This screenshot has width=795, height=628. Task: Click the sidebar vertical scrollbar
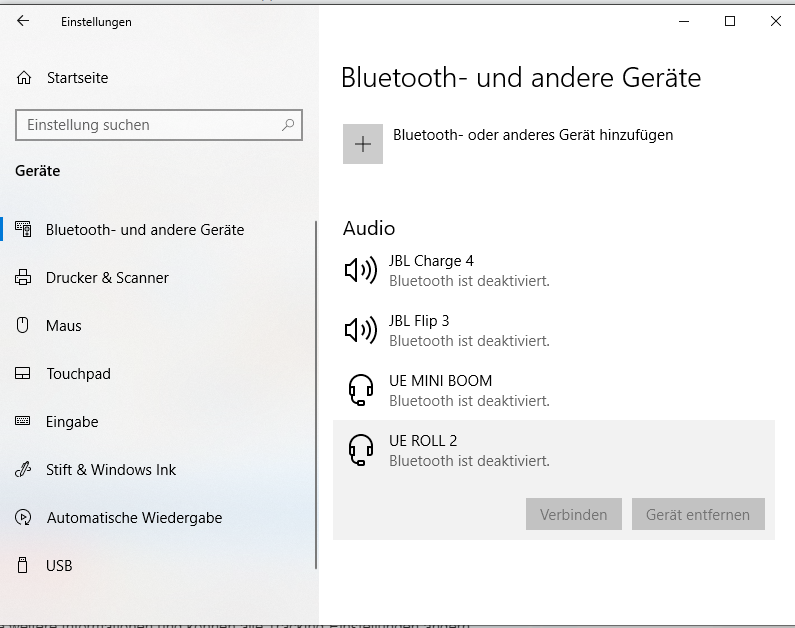316,394
